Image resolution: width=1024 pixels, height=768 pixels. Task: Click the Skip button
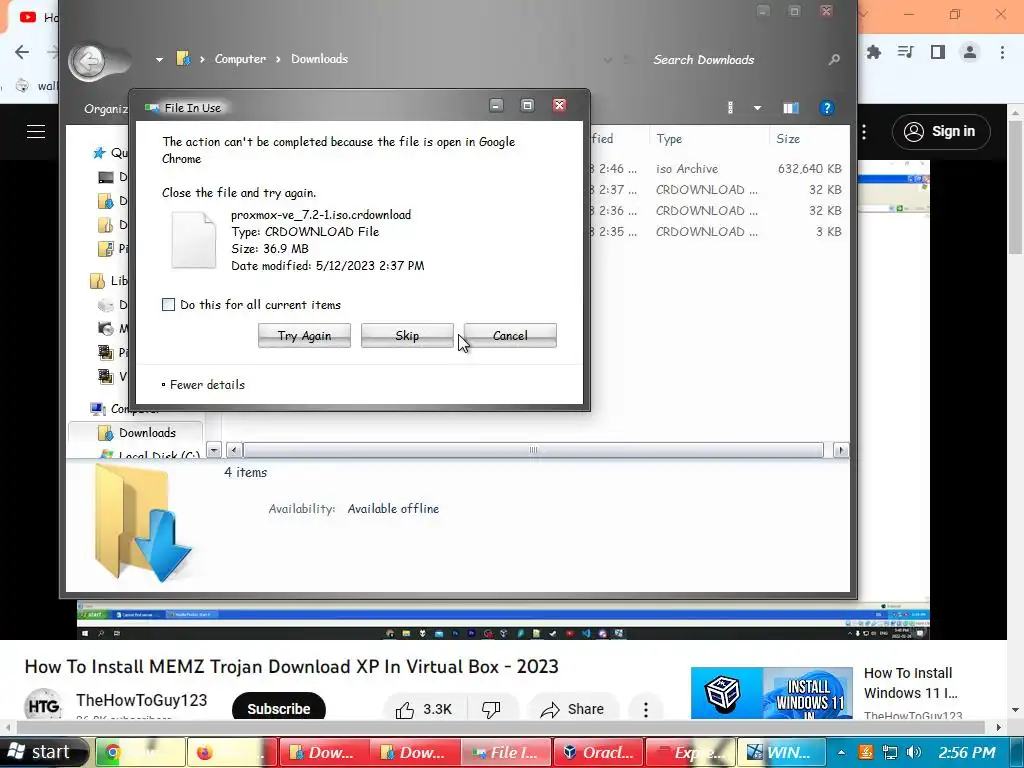[407, 336]
